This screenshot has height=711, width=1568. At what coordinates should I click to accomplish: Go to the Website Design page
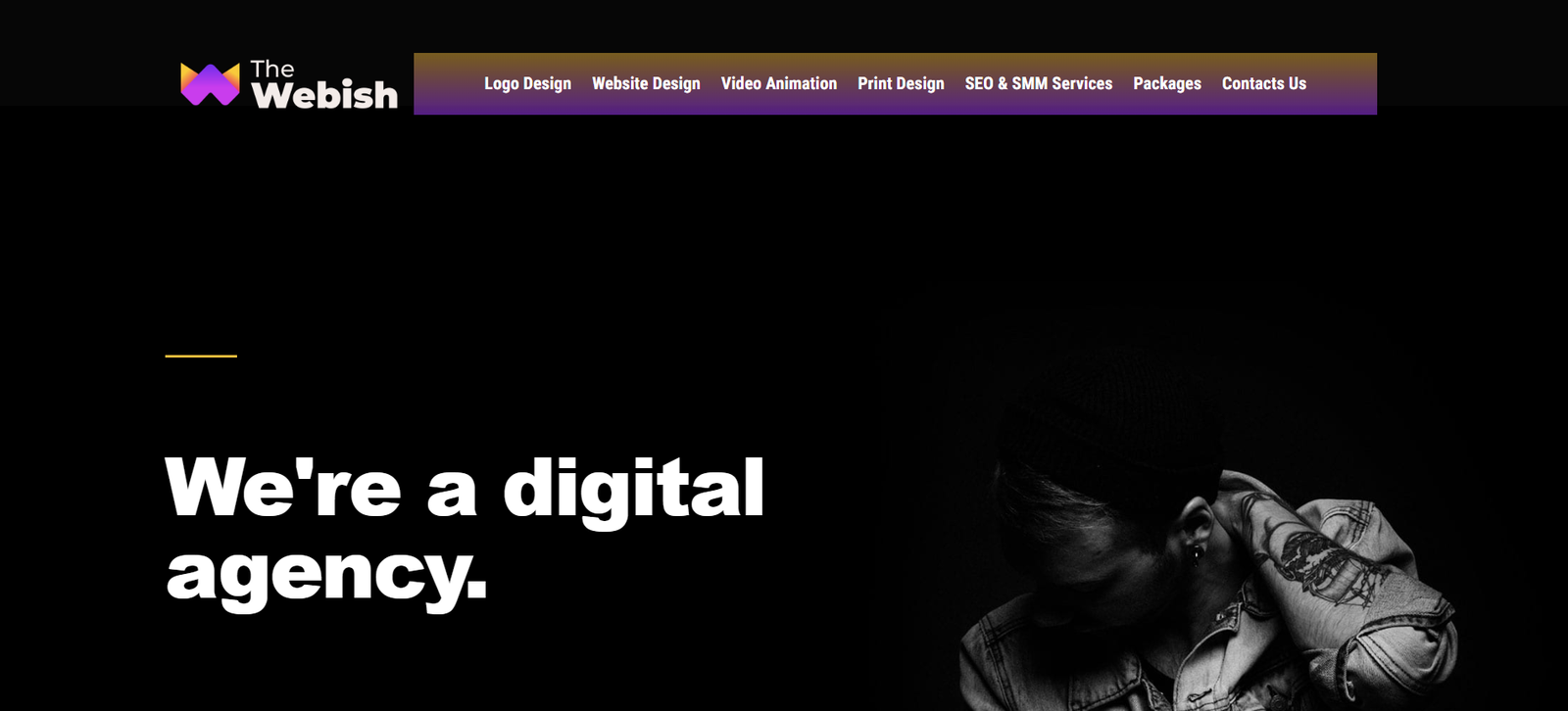point(646,83)
